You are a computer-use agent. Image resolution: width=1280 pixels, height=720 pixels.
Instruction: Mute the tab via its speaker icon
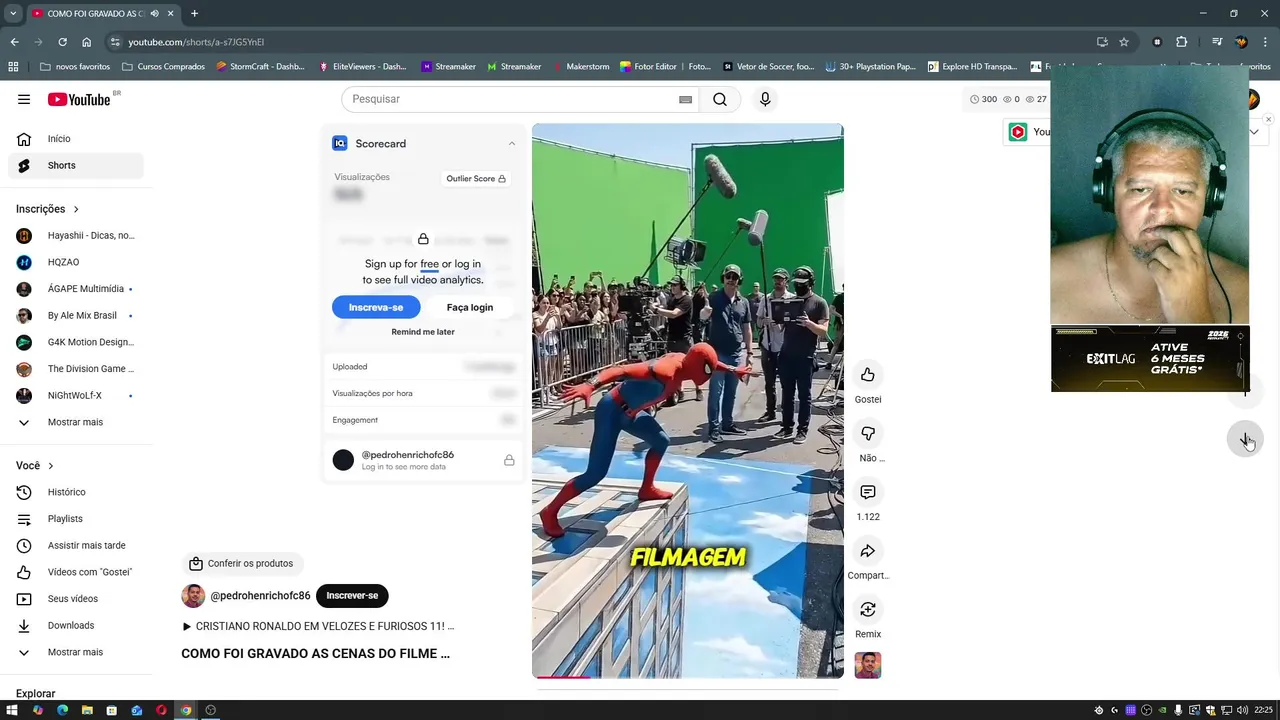click(154, 14)
